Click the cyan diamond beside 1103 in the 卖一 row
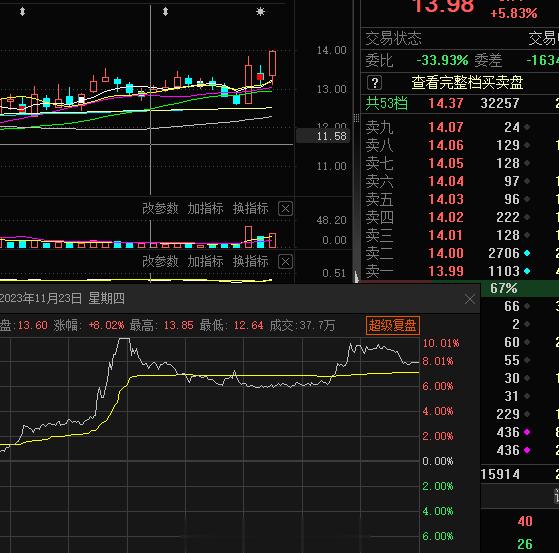559x553 pixels. [x=527, y=271]
